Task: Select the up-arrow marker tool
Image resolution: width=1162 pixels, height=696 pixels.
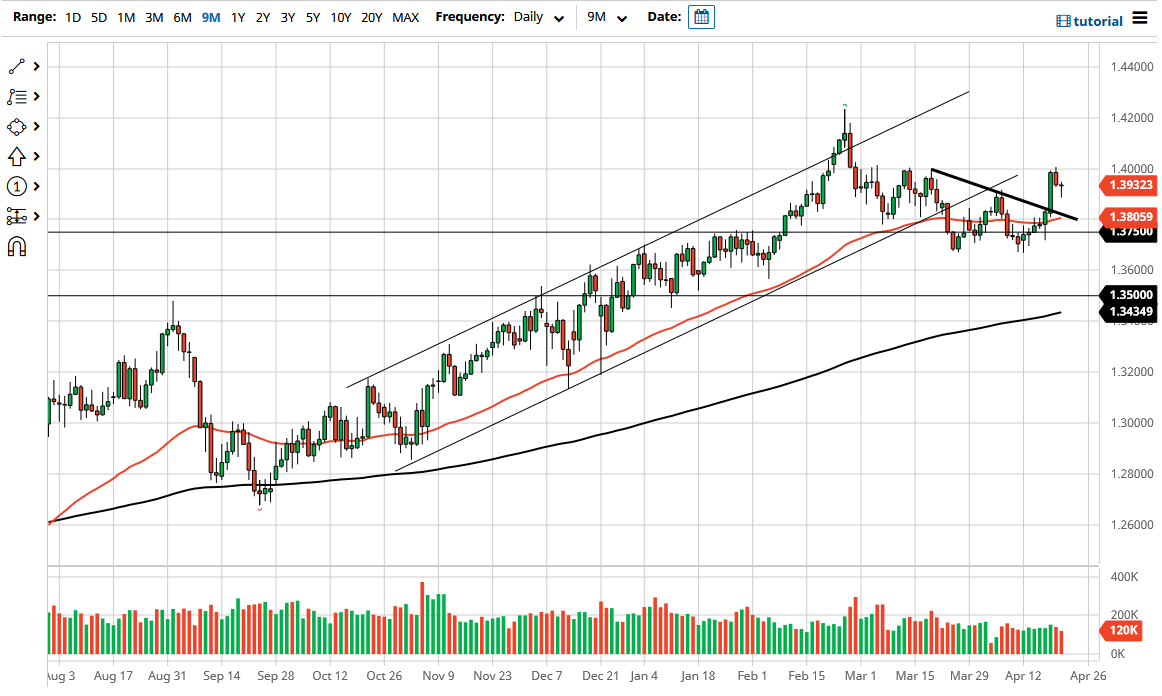Action: [x=16, y=156]
